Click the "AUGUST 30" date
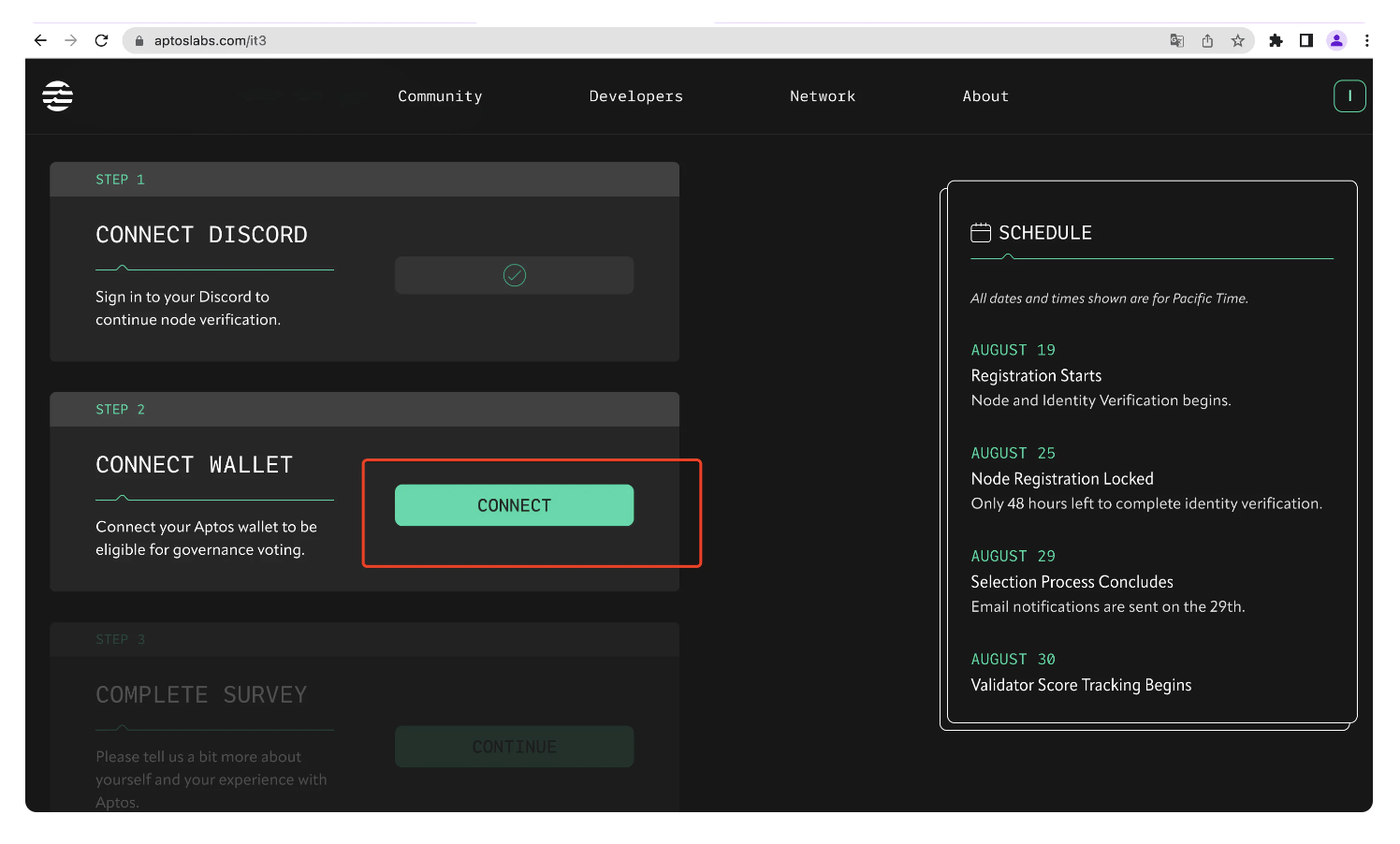Image resolution: width=1400 pixels, height=844 pixels. [1013, 660]
